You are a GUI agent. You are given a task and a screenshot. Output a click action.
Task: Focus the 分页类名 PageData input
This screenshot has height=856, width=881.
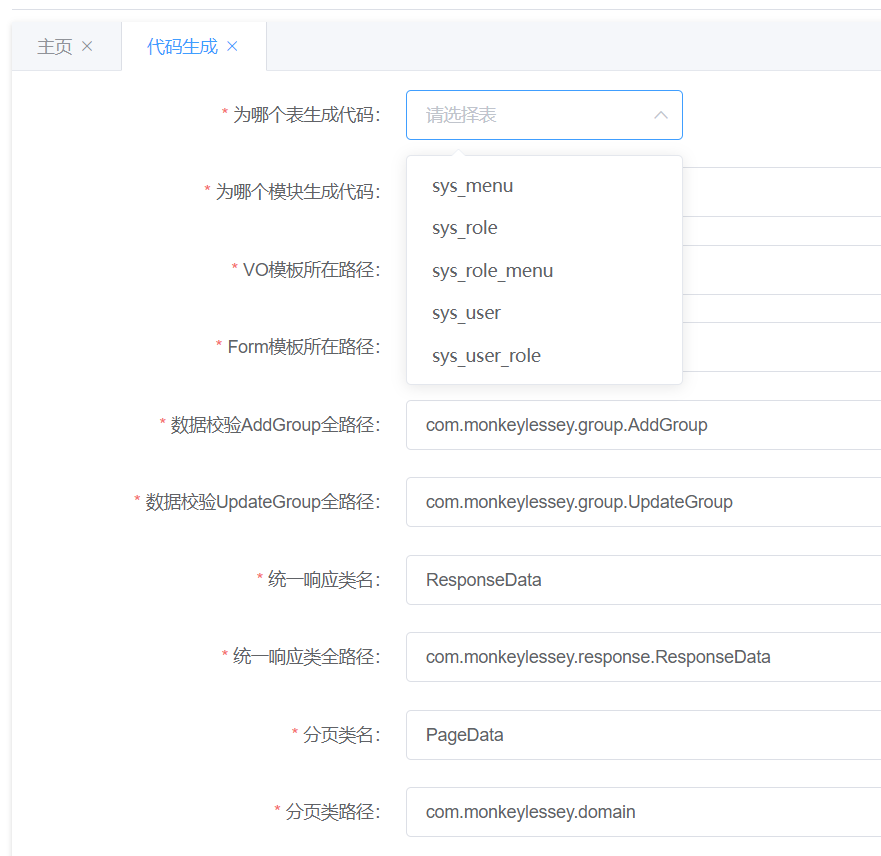[642, 735]
